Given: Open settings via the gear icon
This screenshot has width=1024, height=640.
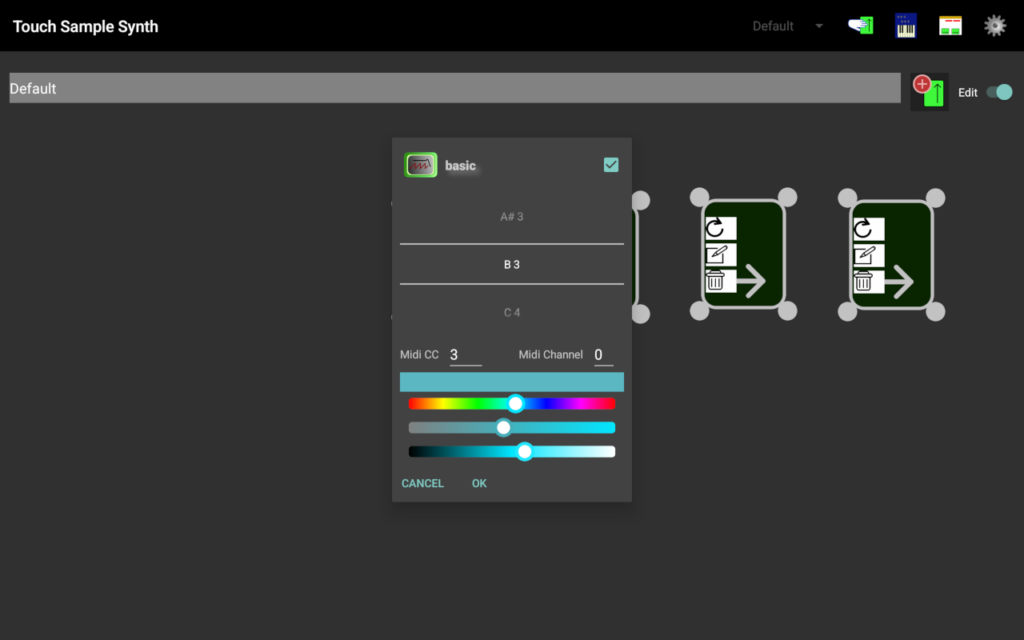Looking at the screenshot, I should click(994, 26).
